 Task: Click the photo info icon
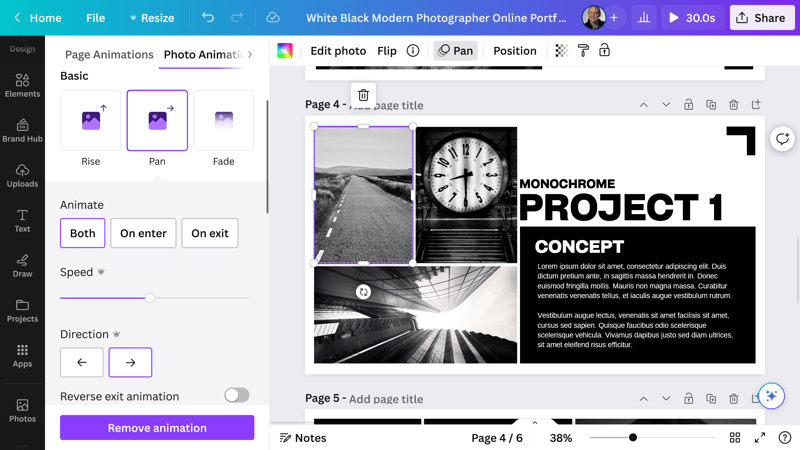[413, 51]
